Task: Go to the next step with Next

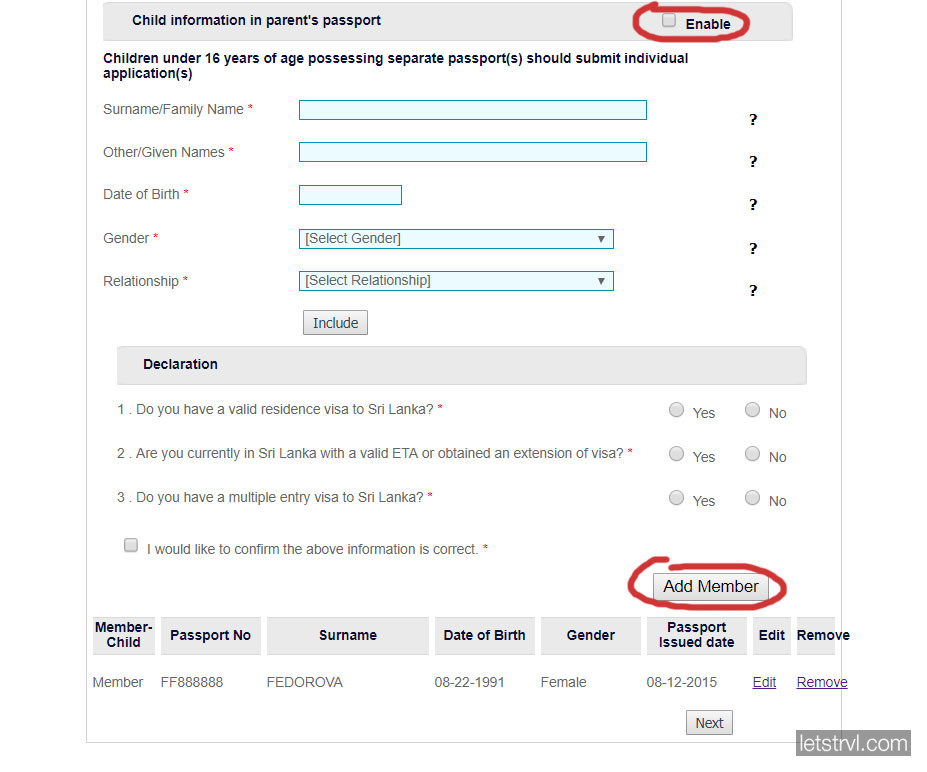Action: tap(709, 723)
